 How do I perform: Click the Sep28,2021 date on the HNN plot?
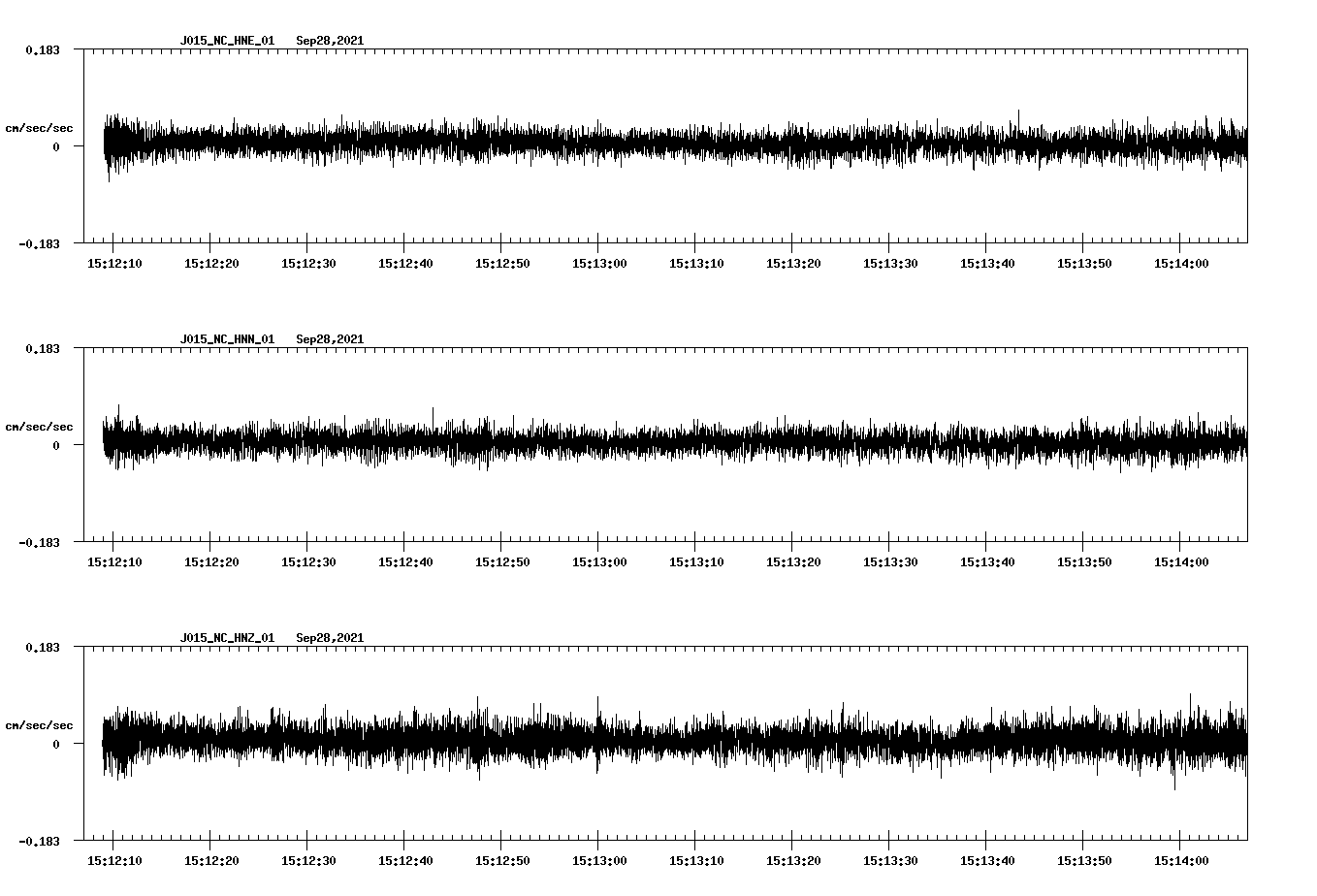(x=330, y=339)
